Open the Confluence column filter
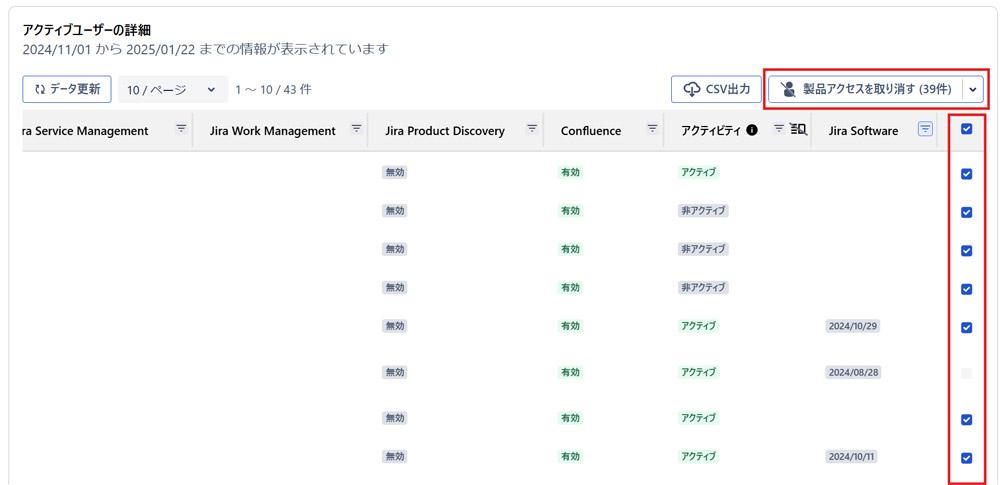The width and height of the screenshot is (1000, 485). (x=652, y=128)
